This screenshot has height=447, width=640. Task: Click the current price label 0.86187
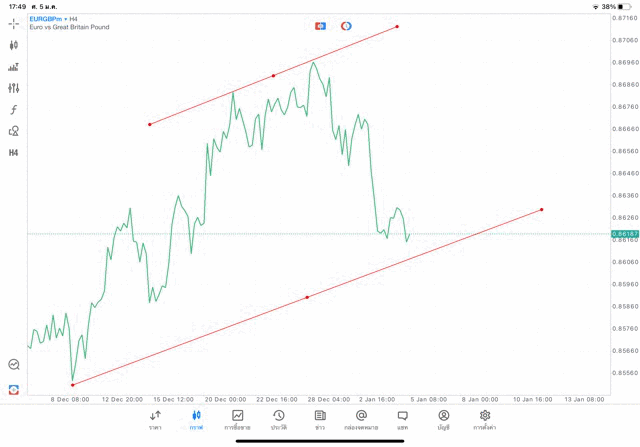click(x=622, y=234)
